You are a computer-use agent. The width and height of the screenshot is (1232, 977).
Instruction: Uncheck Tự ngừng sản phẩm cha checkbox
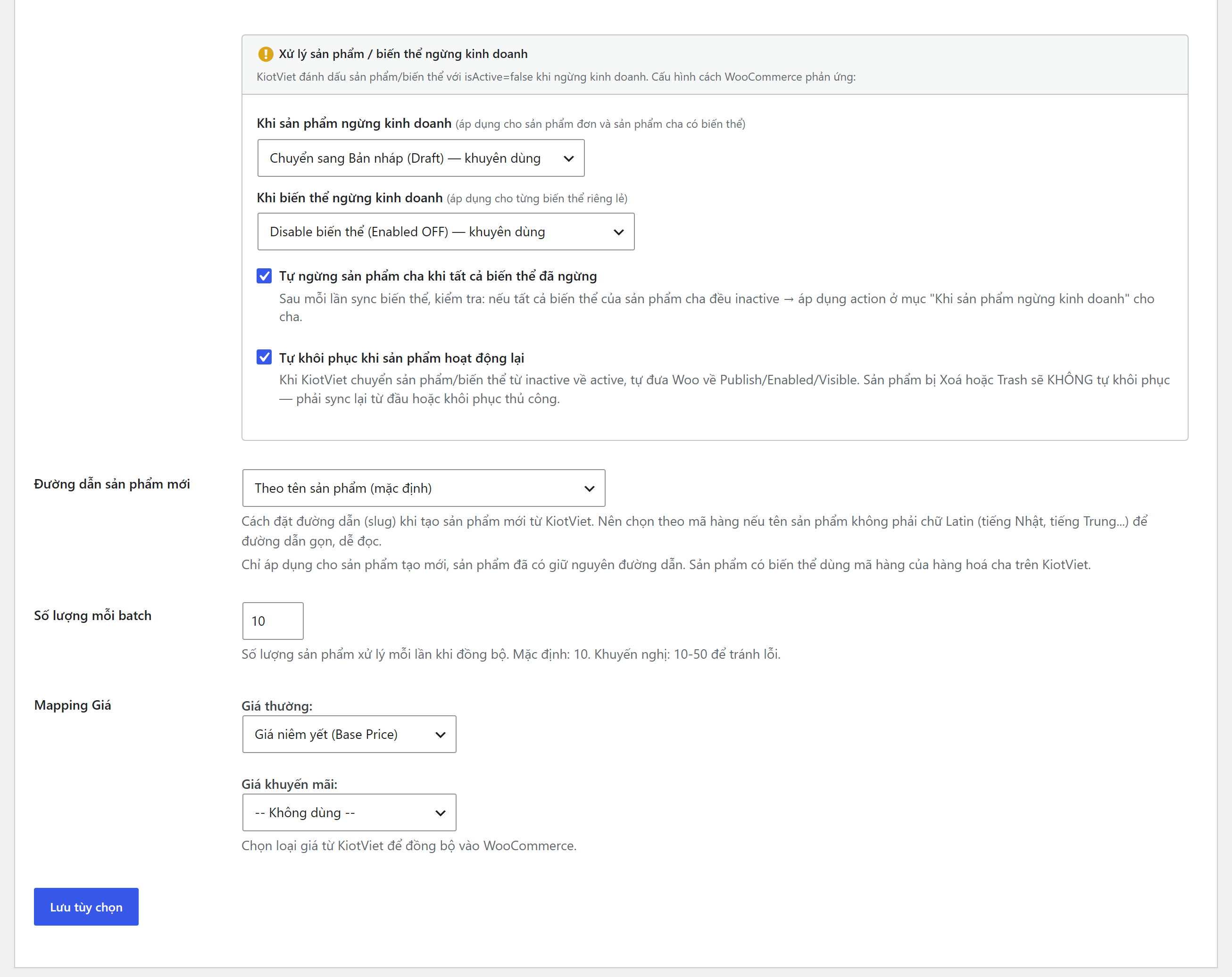pyautogui.click(x=264, y=276)
